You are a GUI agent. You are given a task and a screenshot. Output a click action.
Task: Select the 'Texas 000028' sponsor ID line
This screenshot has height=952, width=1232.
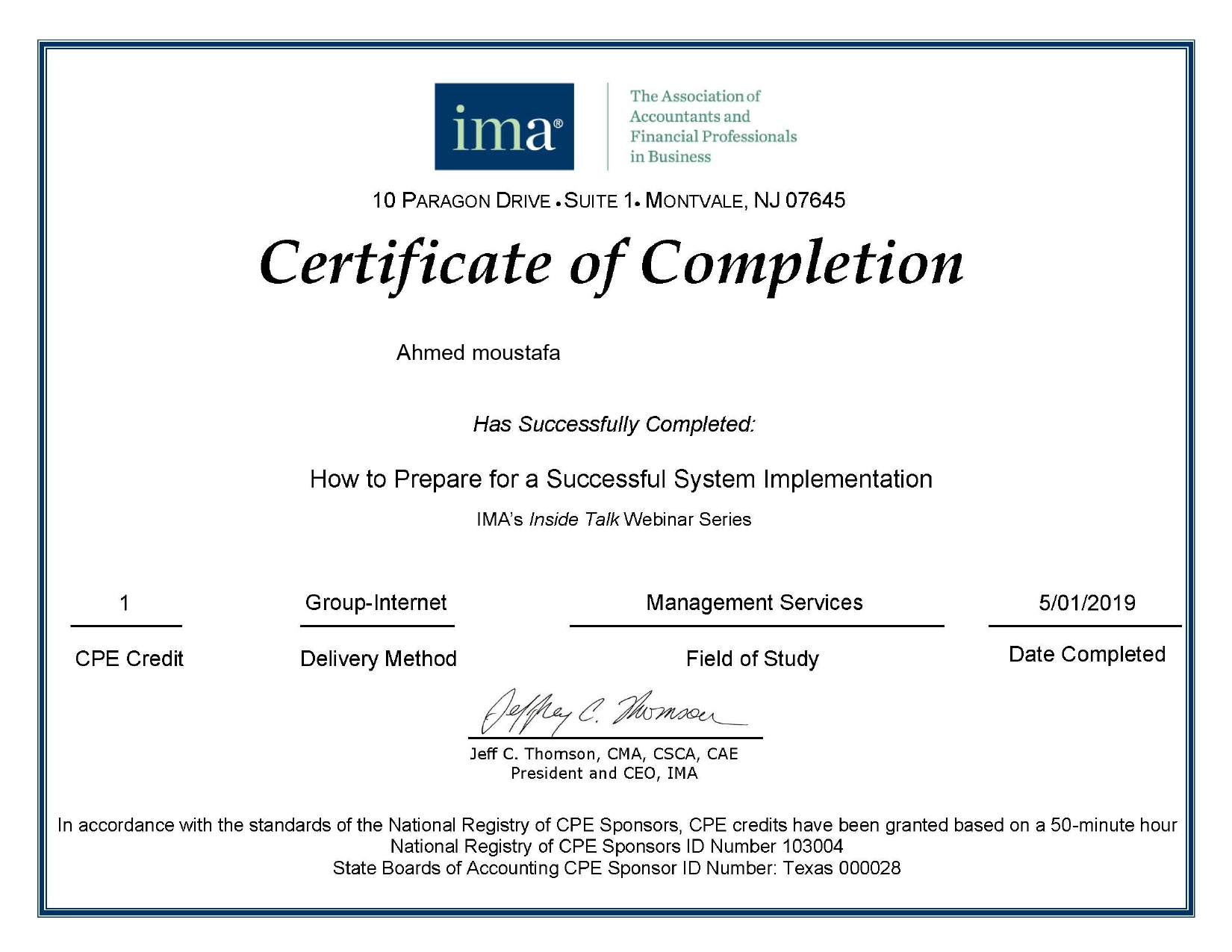point(617,868)
